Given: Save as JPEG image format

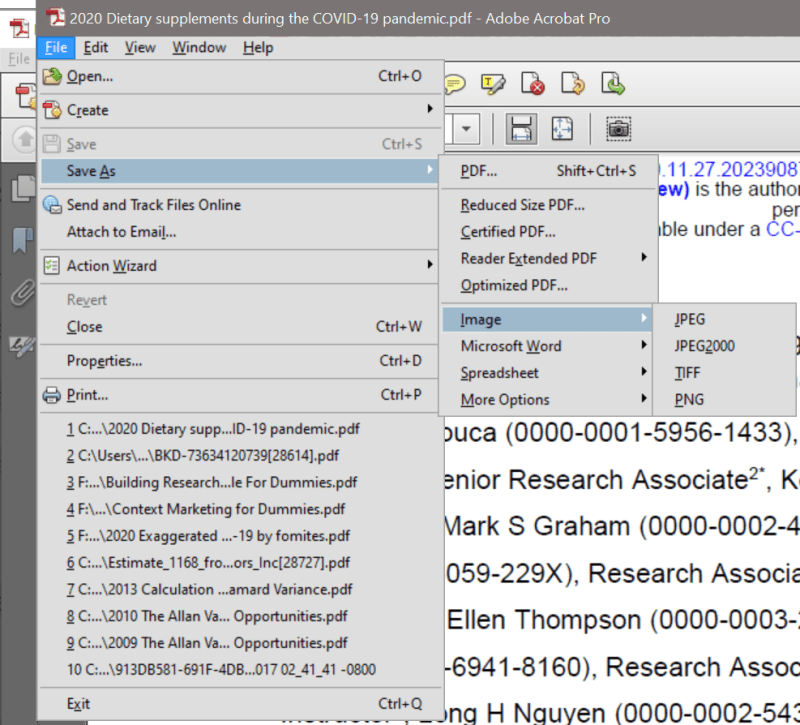Looking at the screenshot, I should (x=724, y=319).
